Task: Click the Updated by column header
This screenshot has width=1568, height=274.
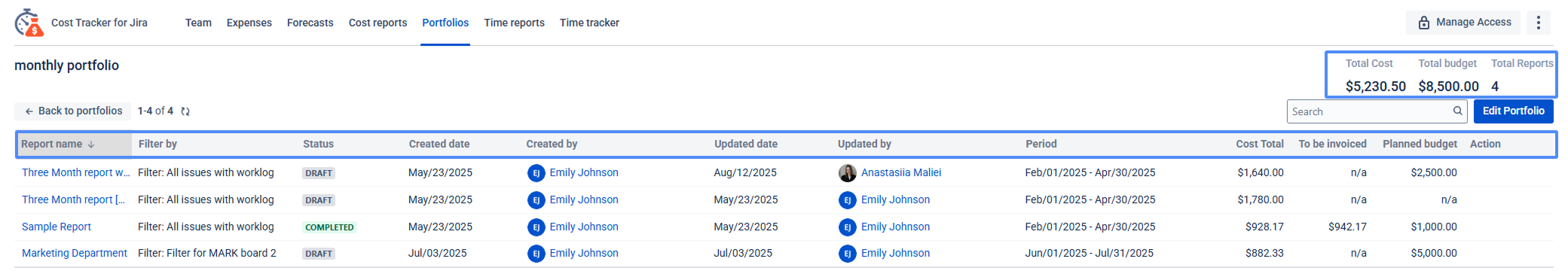Action: tap(864, 145)
